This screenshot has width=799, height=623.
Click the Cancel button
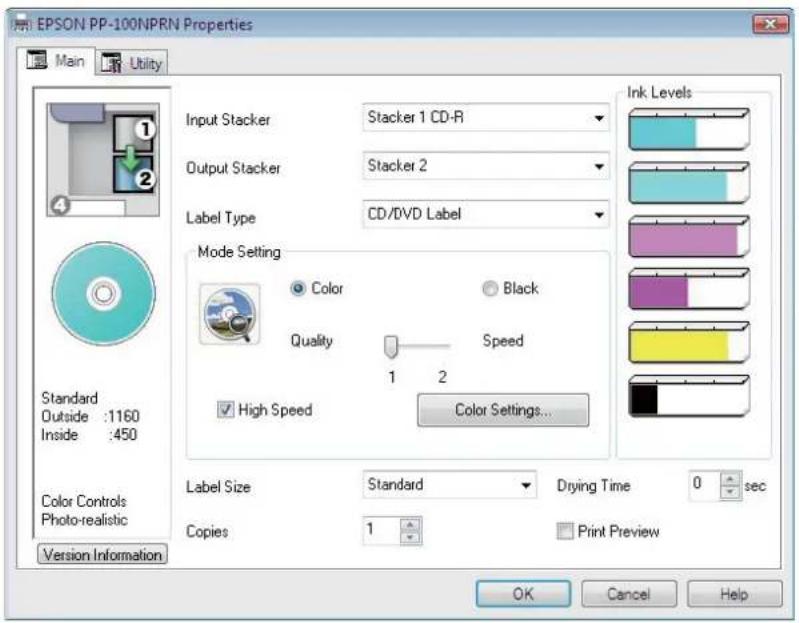[x=629, y=594]
